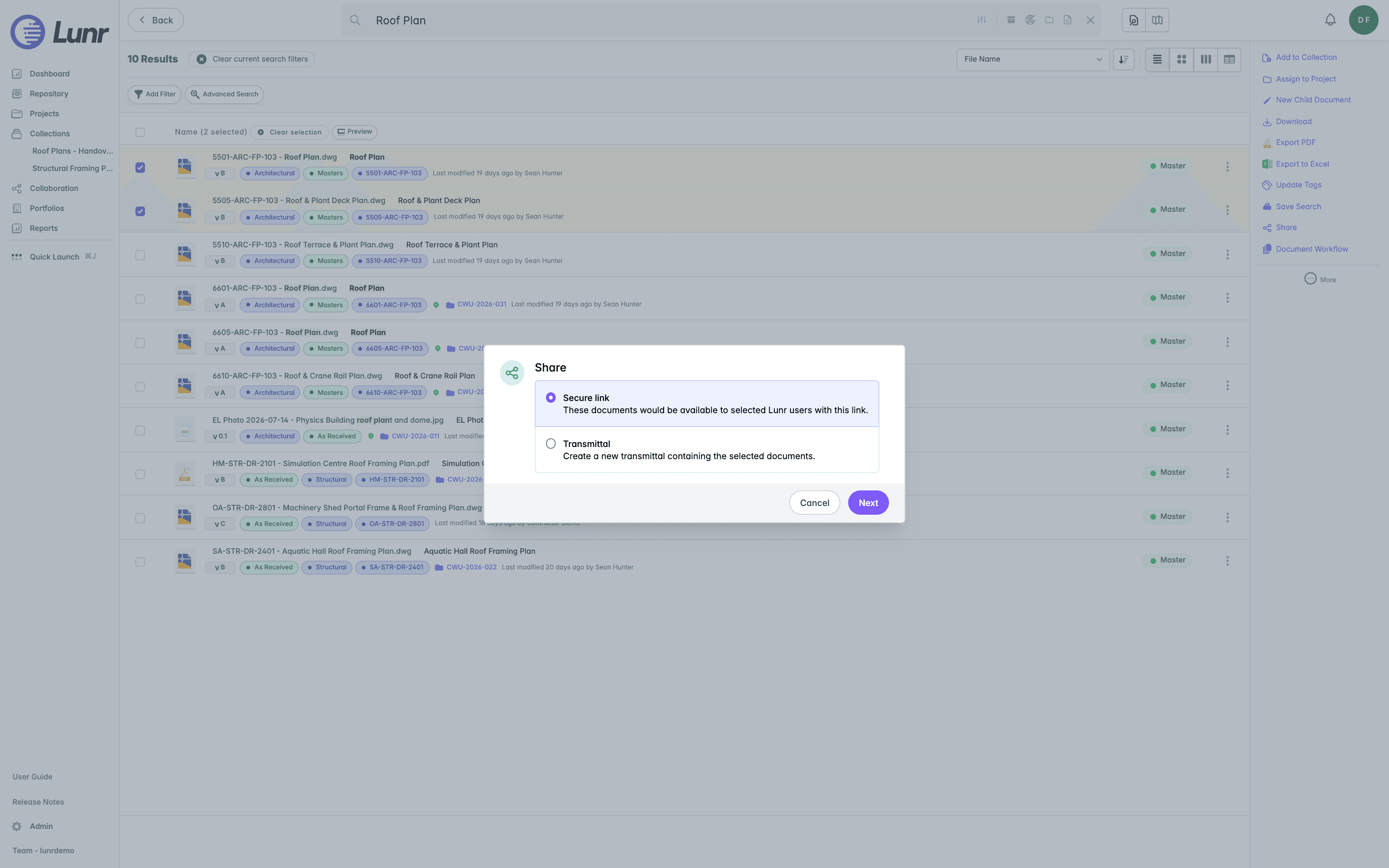Open Quick Launch in the sidebar
The height and width of the screenshot is (868, 1389).
click(54, 256)
